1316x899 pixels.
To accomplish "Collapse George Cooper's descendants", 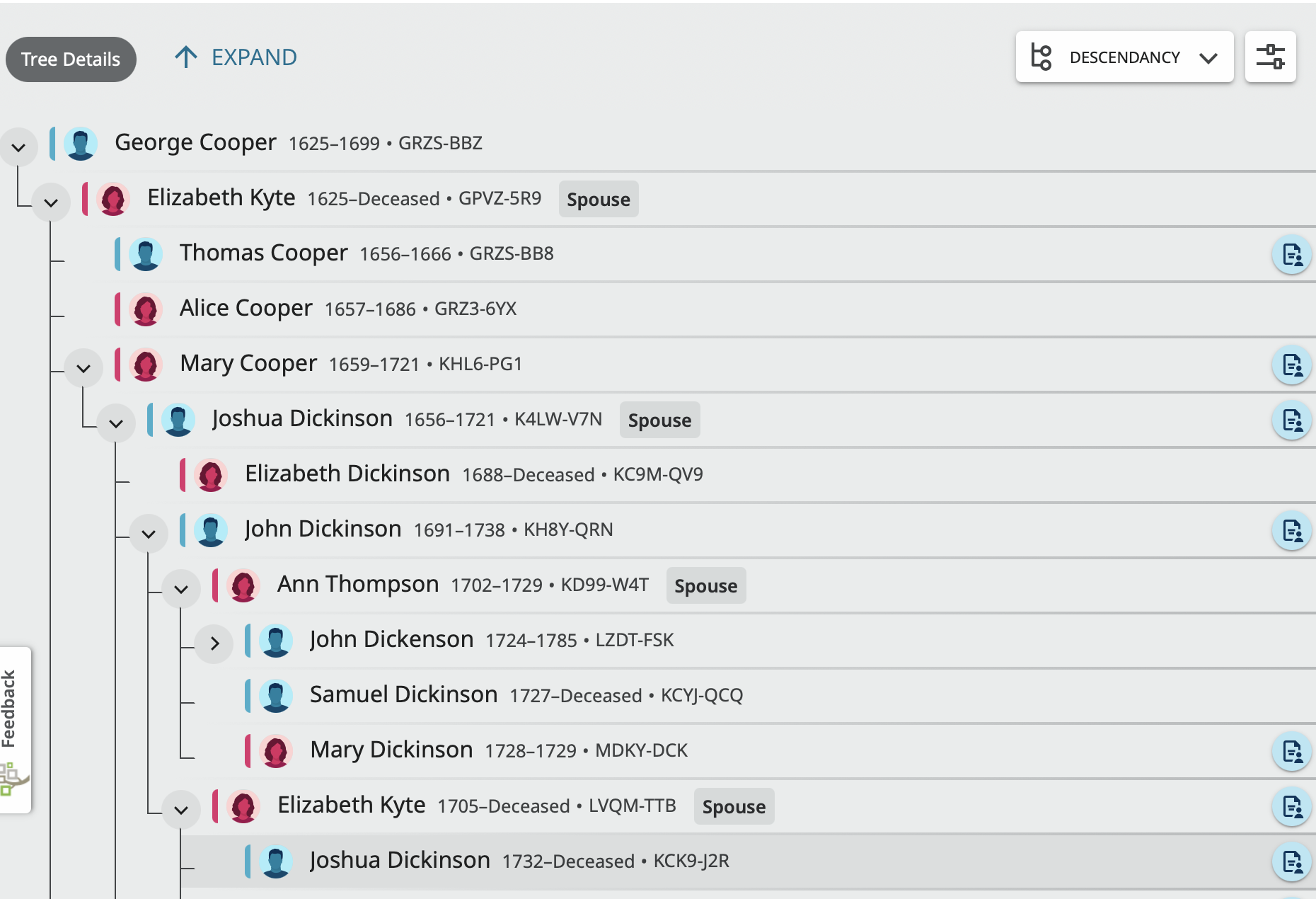I will click(18, 147).
